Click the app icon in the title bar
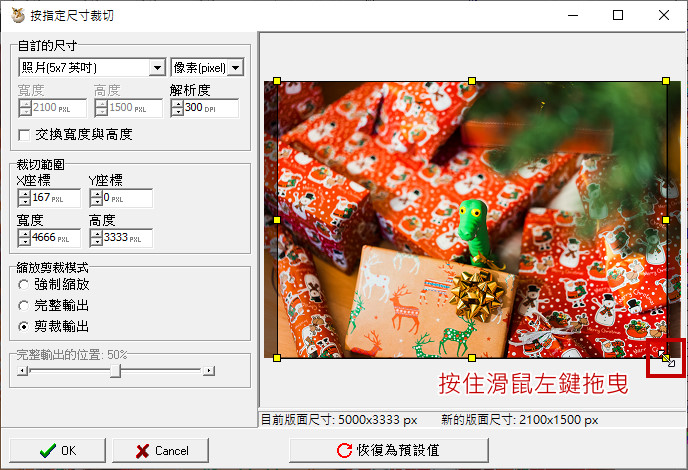The width and height of the screenshot is (688, 470). click(18, 15)
